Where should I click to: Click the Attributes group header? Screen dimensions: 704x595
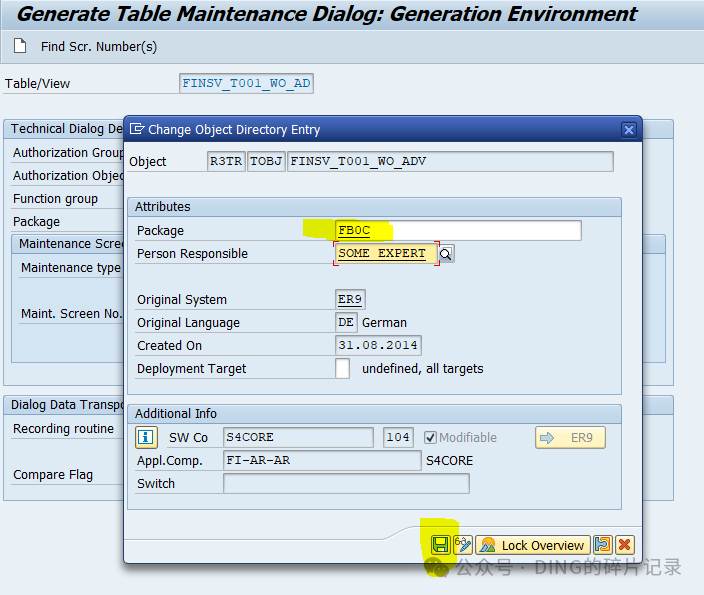click(x=374, y=207)
